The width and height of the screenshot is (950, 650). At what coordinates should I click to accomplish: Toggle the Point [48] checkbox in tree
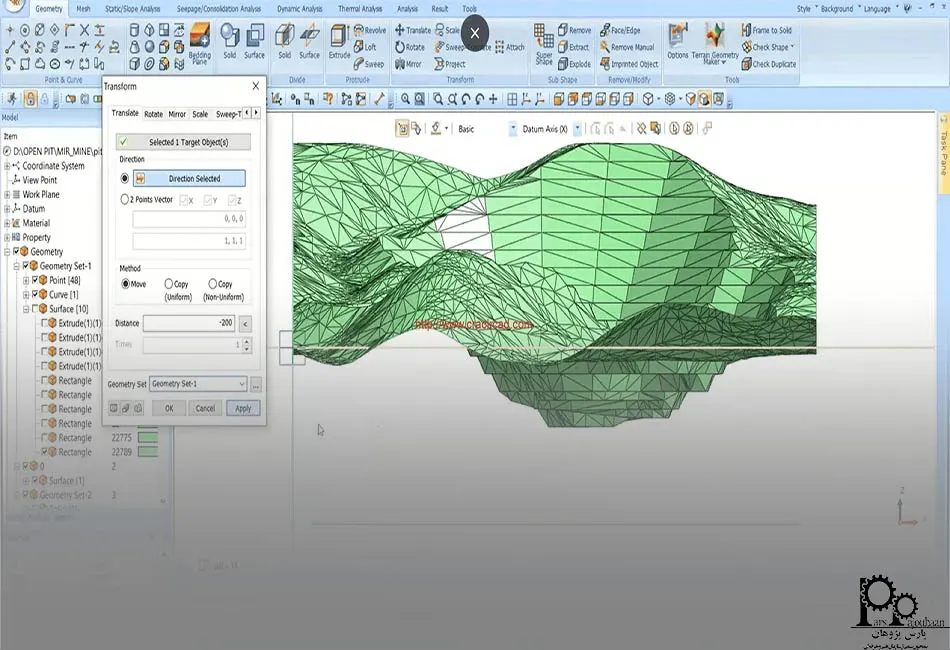tap(36, 281)
